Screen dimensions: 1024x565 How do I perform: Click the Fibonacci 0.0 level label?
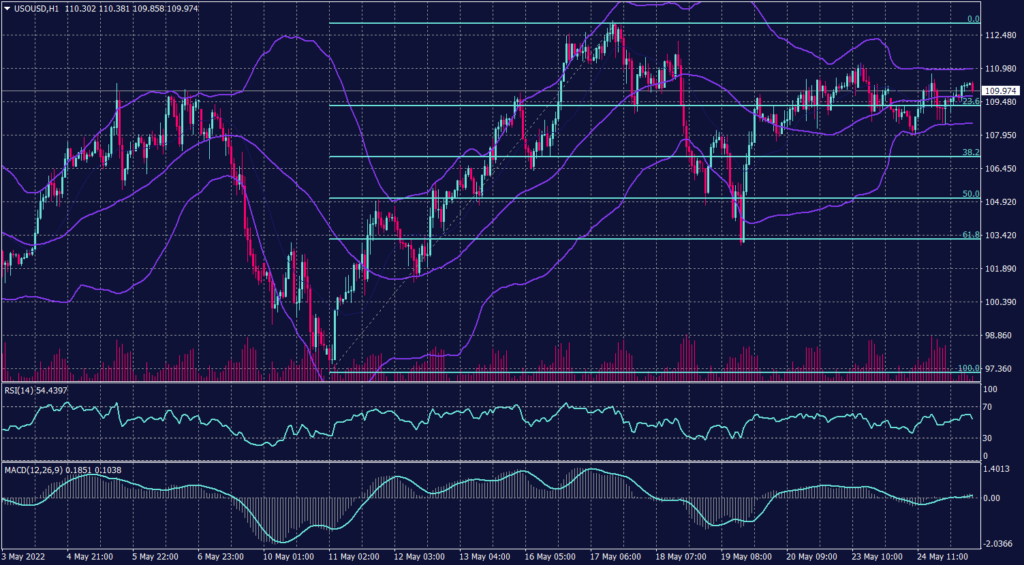tap(970, 19)
